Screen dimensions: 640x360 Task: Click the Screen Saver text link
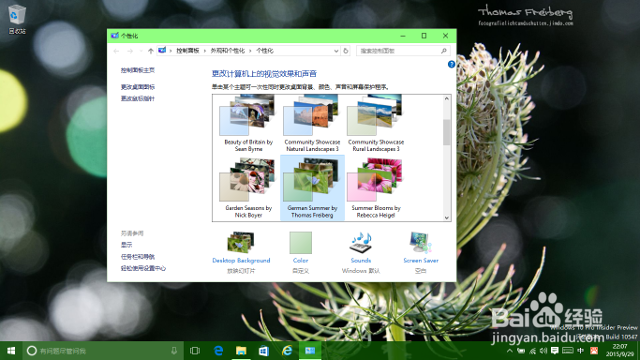coord(421,260)
